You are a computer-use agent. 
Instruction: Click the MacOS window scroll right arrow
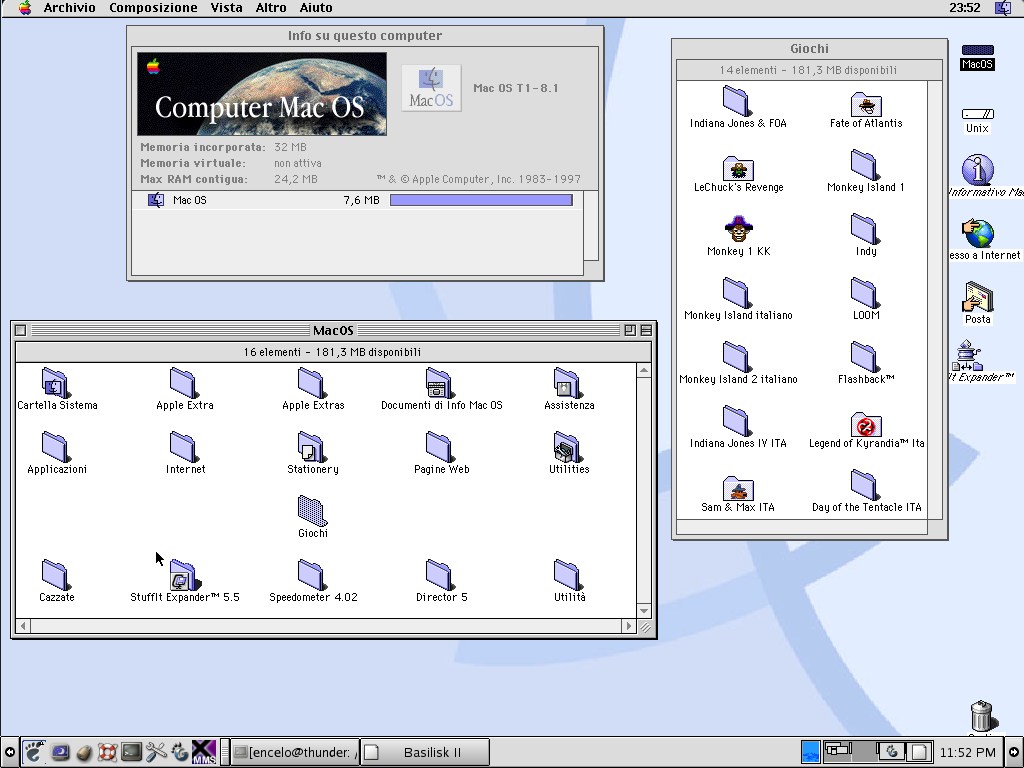629,626
